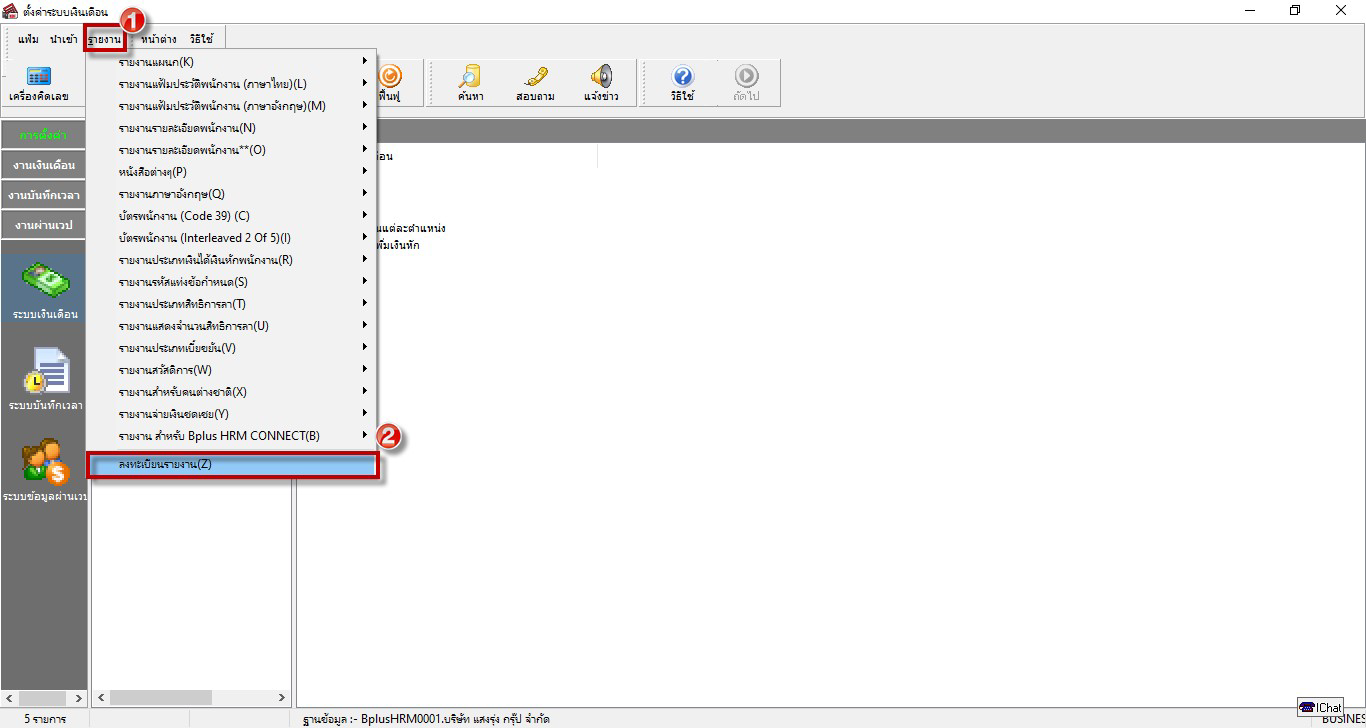Click the horizontal scrollbar right arrow in tree panel

tap(282, 697)
